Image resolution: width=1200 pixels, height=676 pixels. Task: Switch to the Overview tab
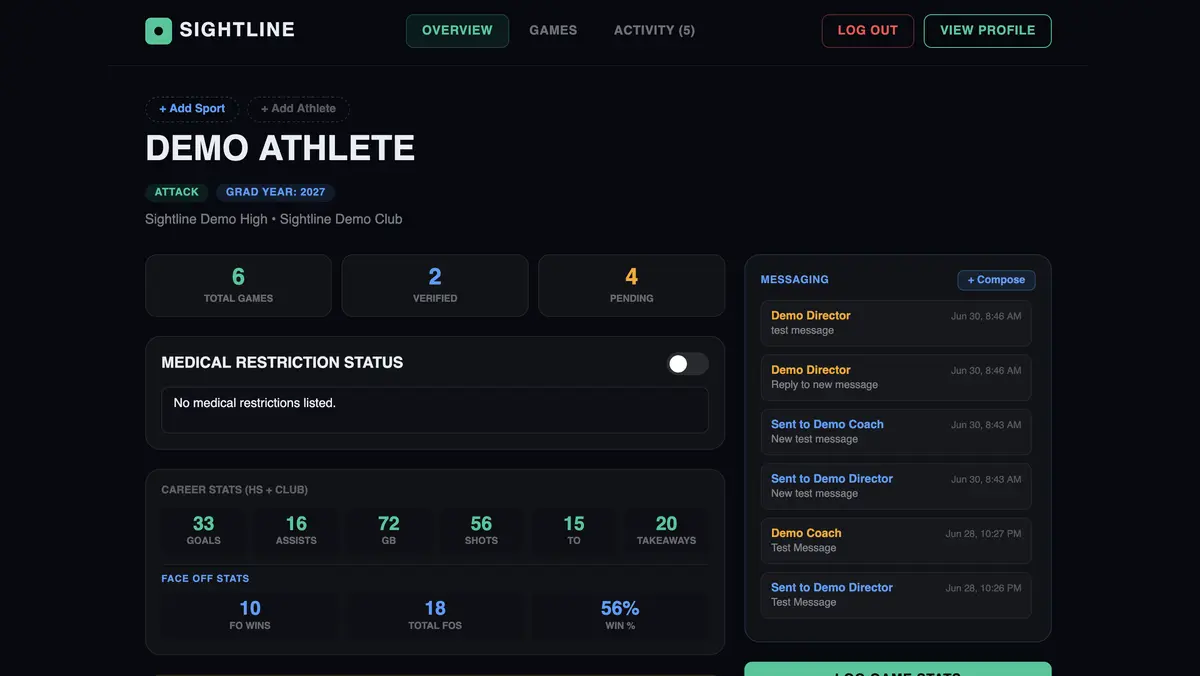(x=457, y=30)
